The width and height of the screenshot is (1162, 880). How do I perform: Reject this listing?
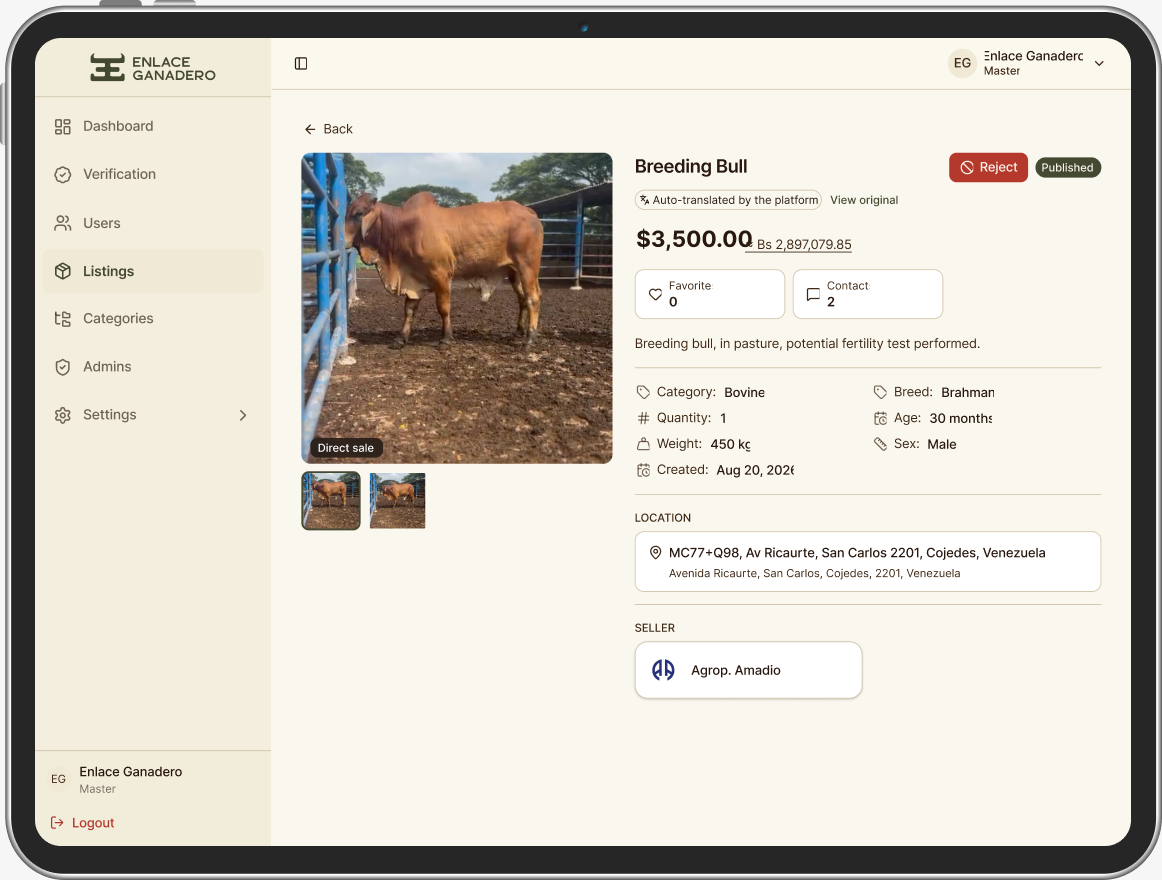tap(988, 168)
